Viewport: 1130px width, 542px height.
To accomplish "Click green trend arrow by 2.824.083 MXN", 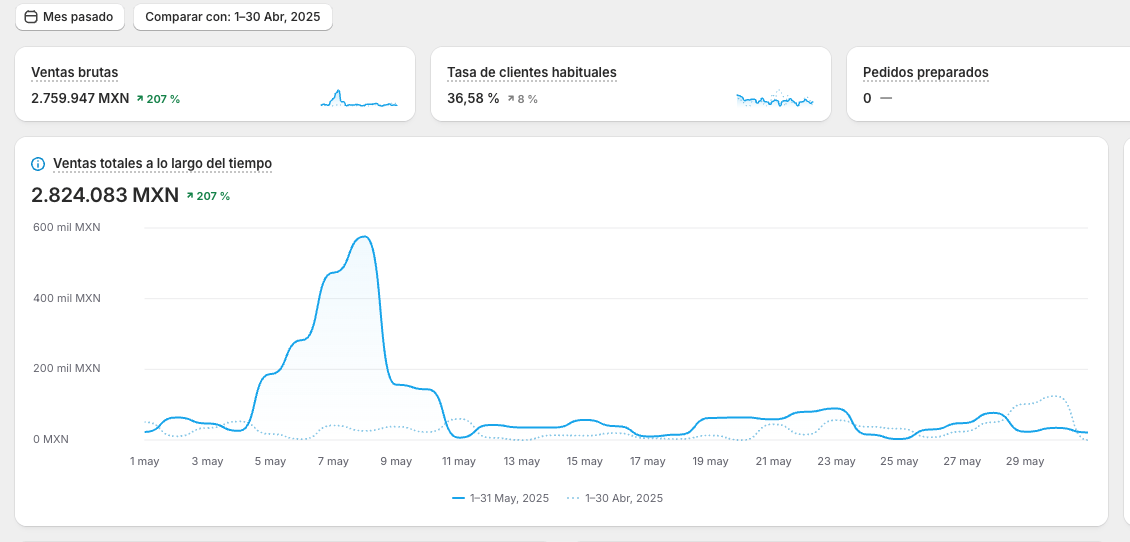I will tap(190, 196).
